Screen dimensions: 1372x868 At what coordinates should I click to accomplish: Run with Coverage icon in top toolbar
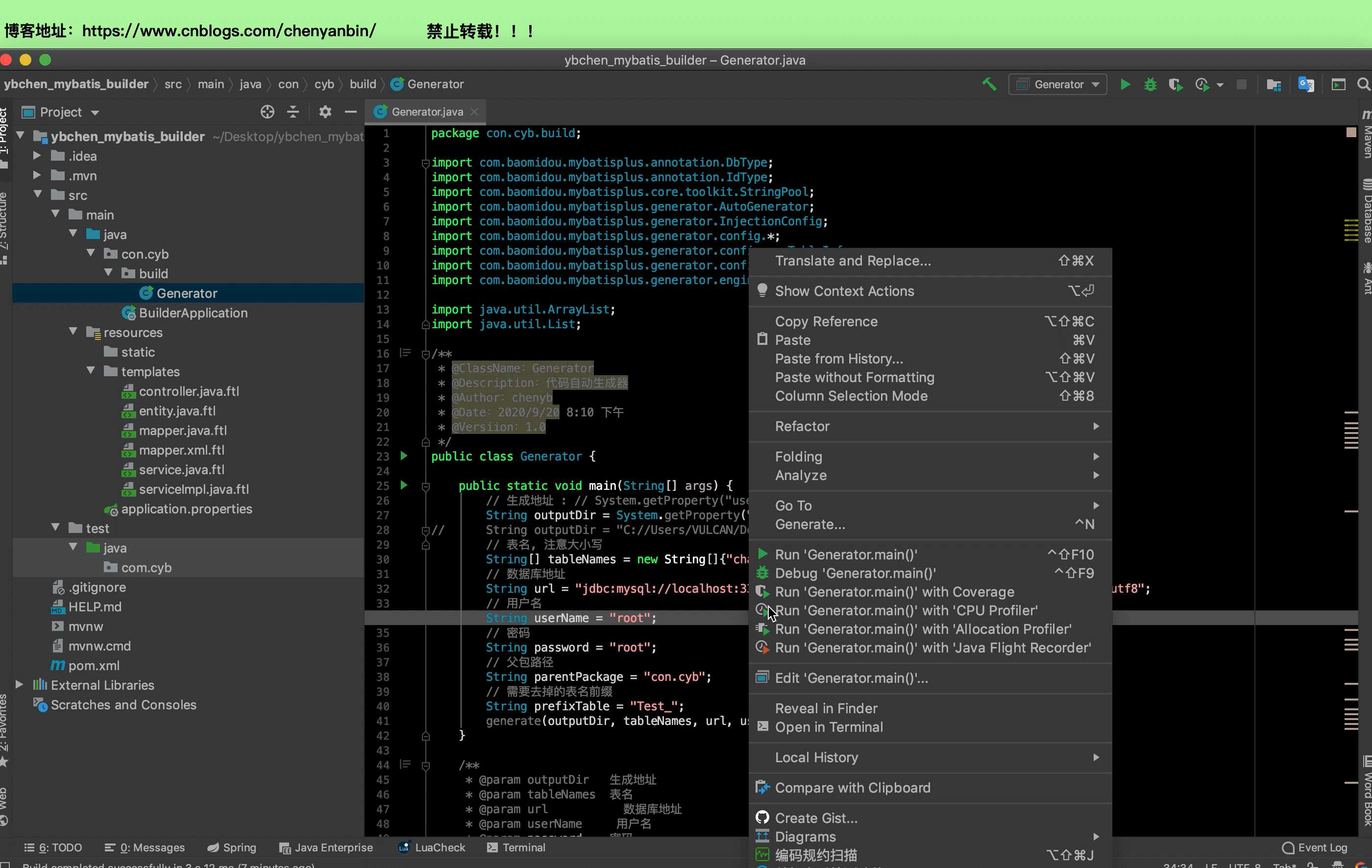[x=1176, y=84]
